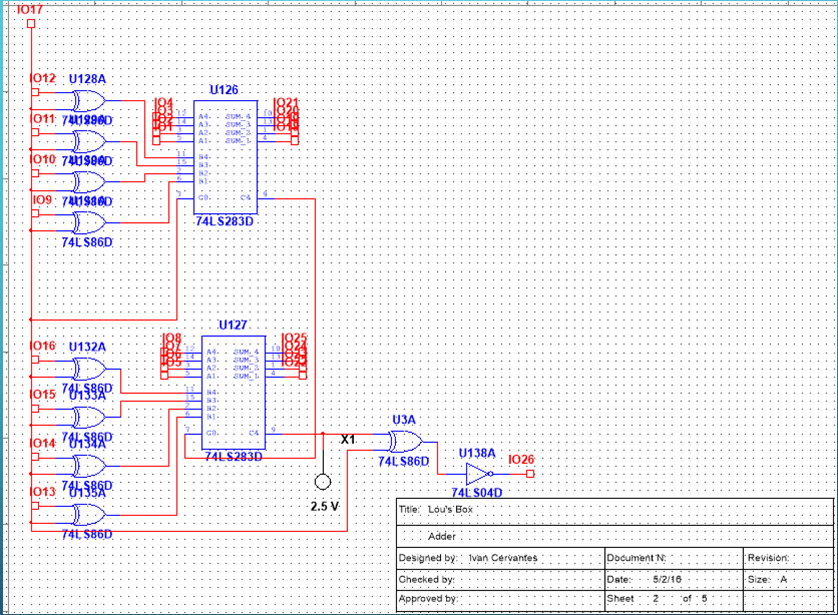Click the X1 probe label
838x615 pixels.
348,439
